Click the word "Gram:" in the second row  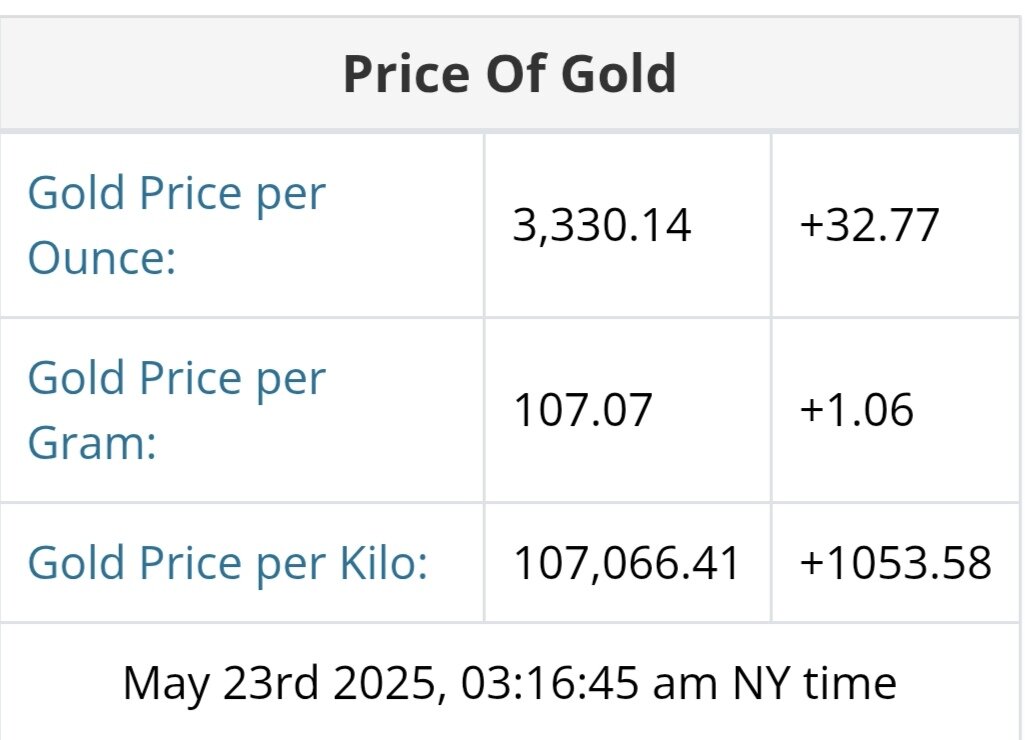(x=92, y=442)
